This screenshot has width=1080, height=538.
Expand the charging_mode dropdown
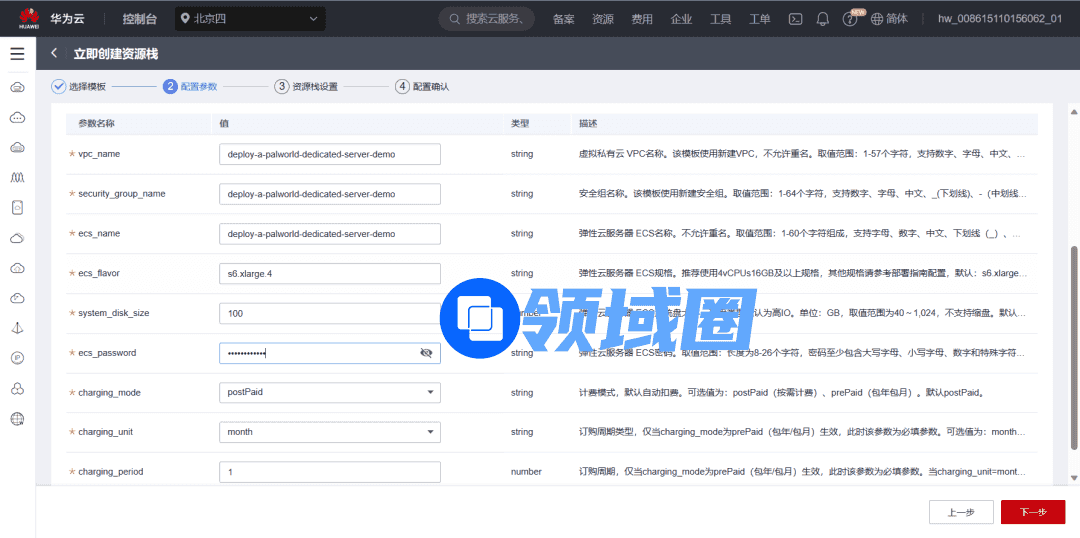(x=329, y=393)
